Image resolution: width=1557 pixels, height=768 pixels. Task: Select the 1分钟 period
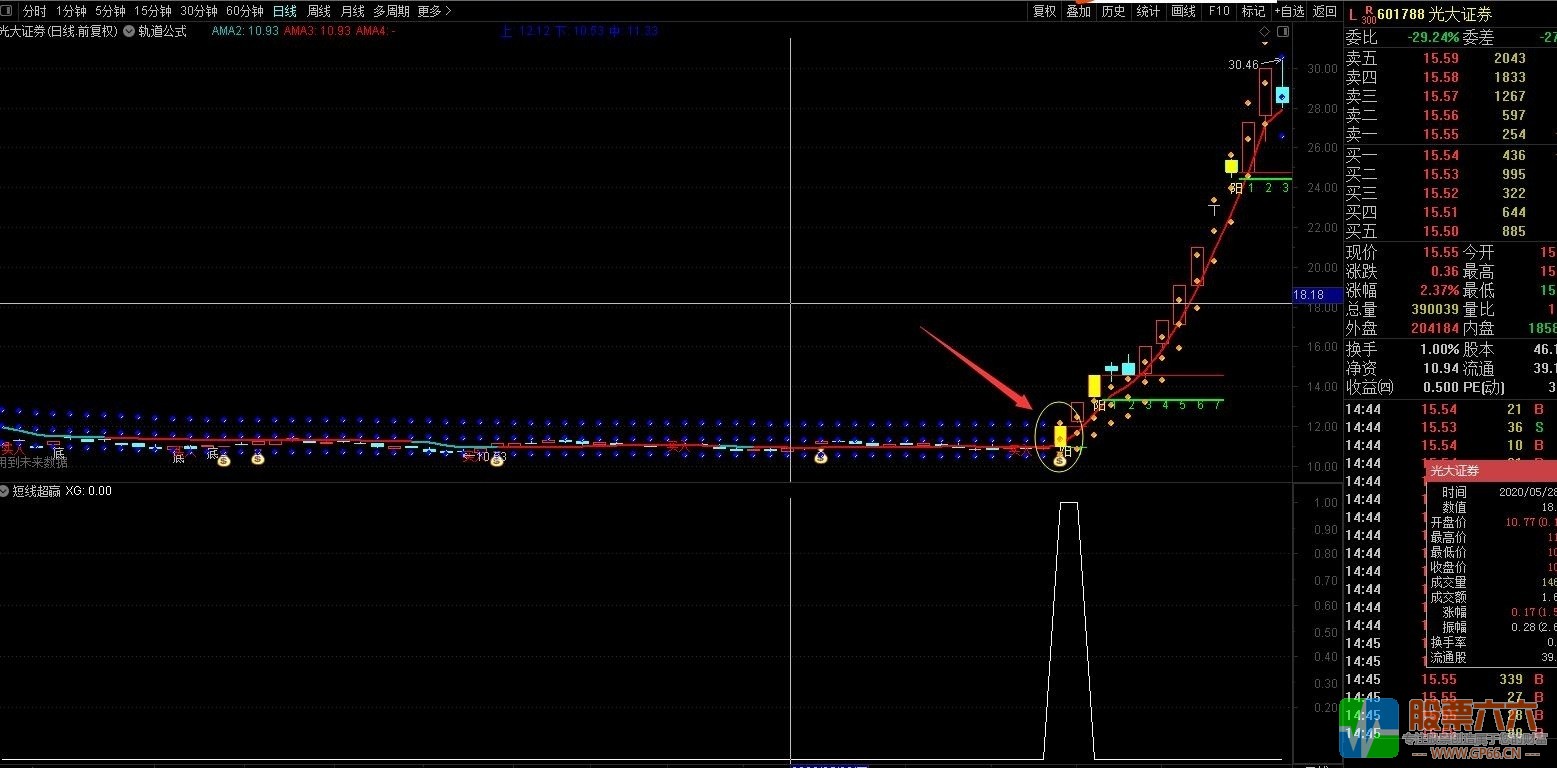tap(71, 11)
